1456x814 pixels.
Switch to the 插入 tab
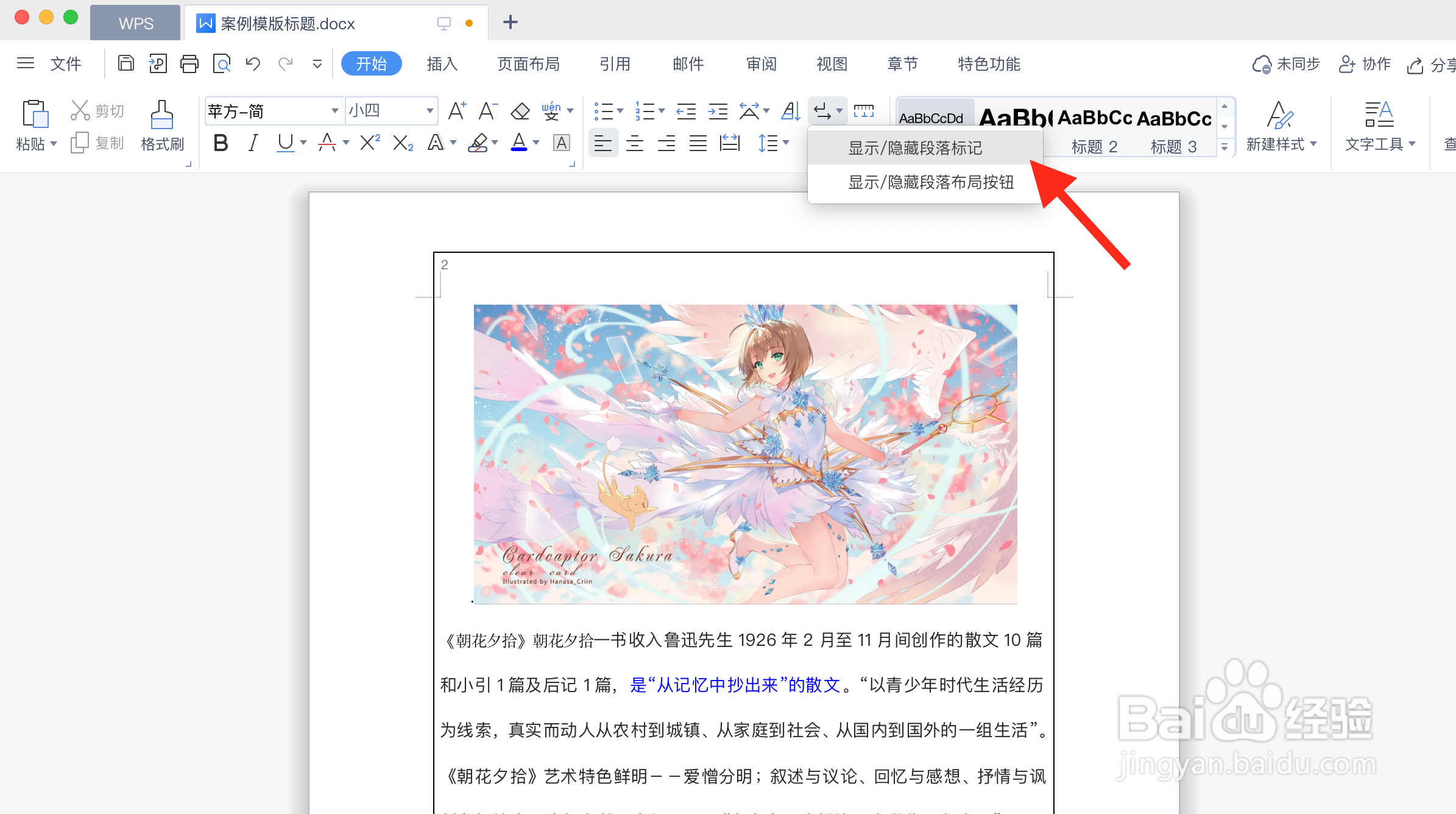pyautogui.click(x=442, y=63)
